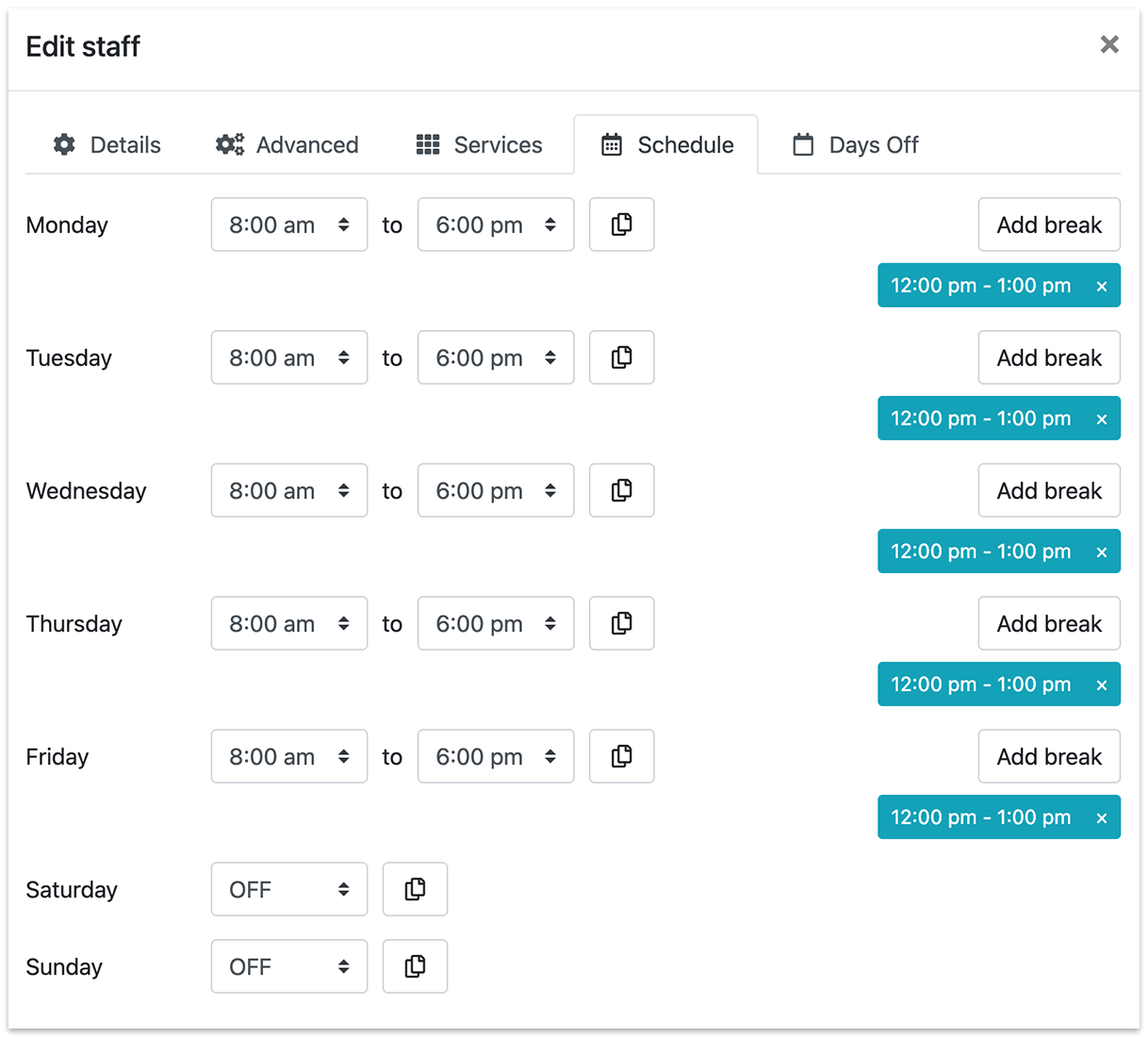Remove Tuesday's 12:00 pm break
Image resolution: width=1148 pixels, height=1037 pixels.
coord(1102,420)
